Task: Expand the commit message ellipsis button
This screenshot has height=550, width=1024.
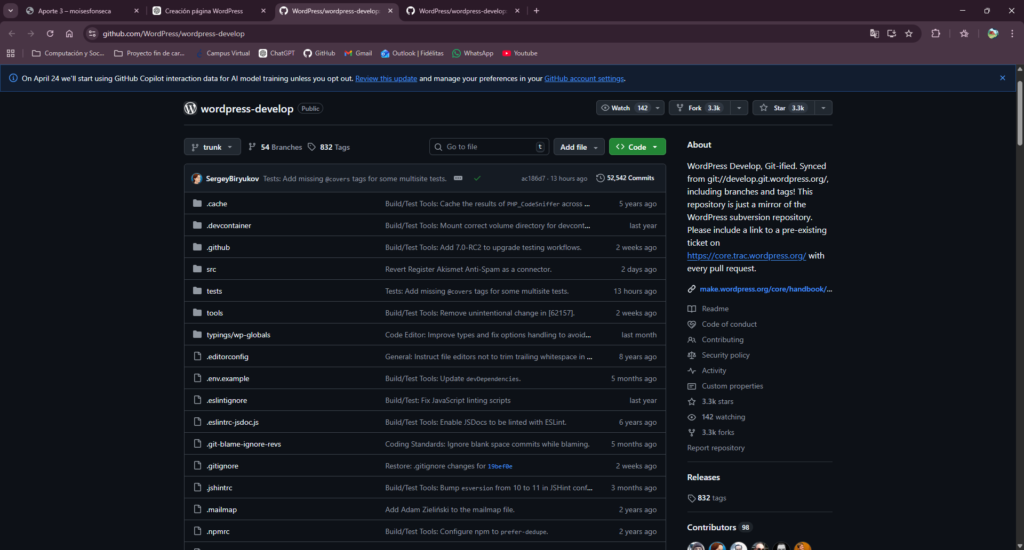Action: tap(458, 178)
